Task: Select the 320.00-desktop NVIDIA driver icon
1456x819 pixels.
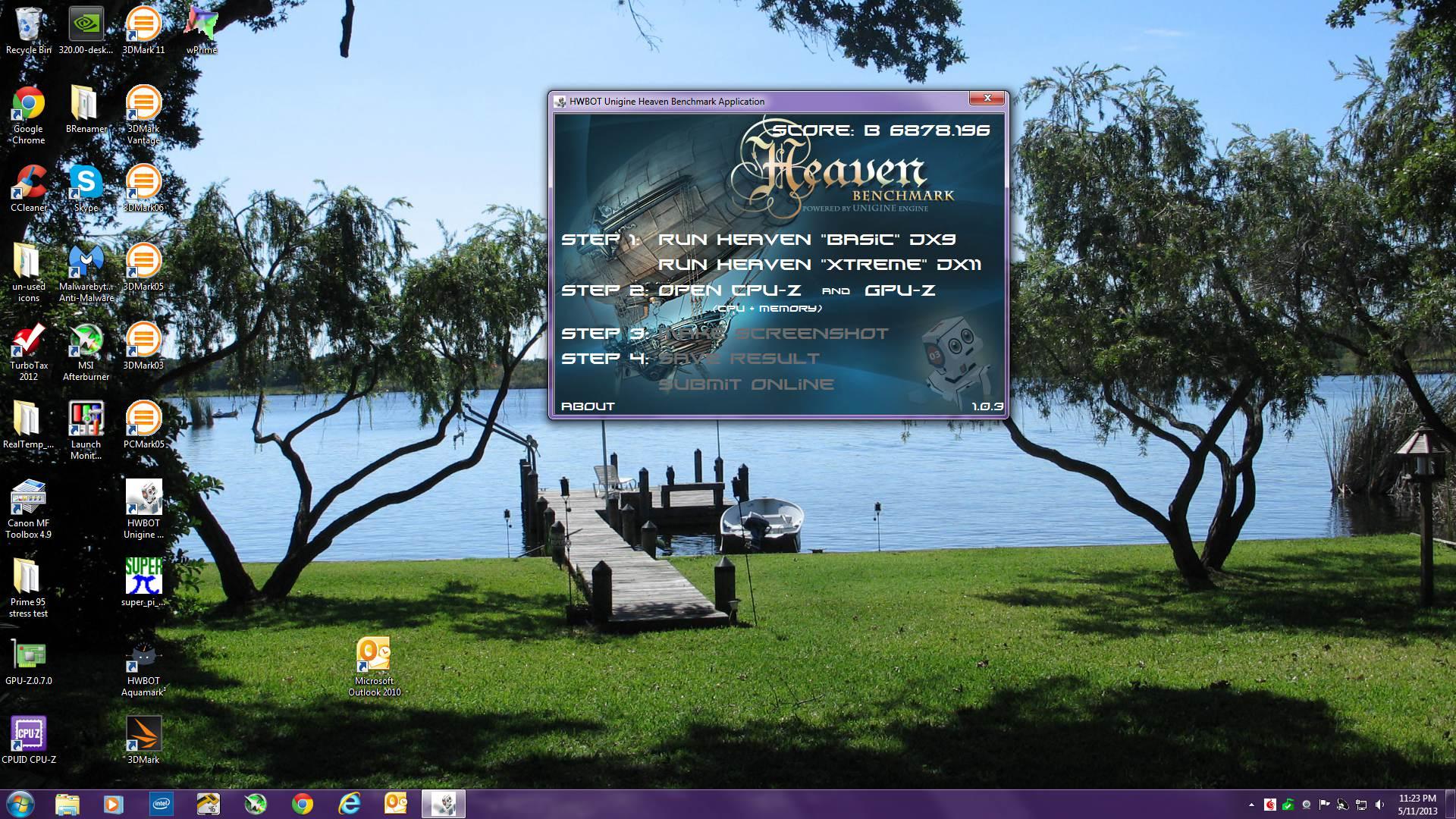Action: pos(86,31)
